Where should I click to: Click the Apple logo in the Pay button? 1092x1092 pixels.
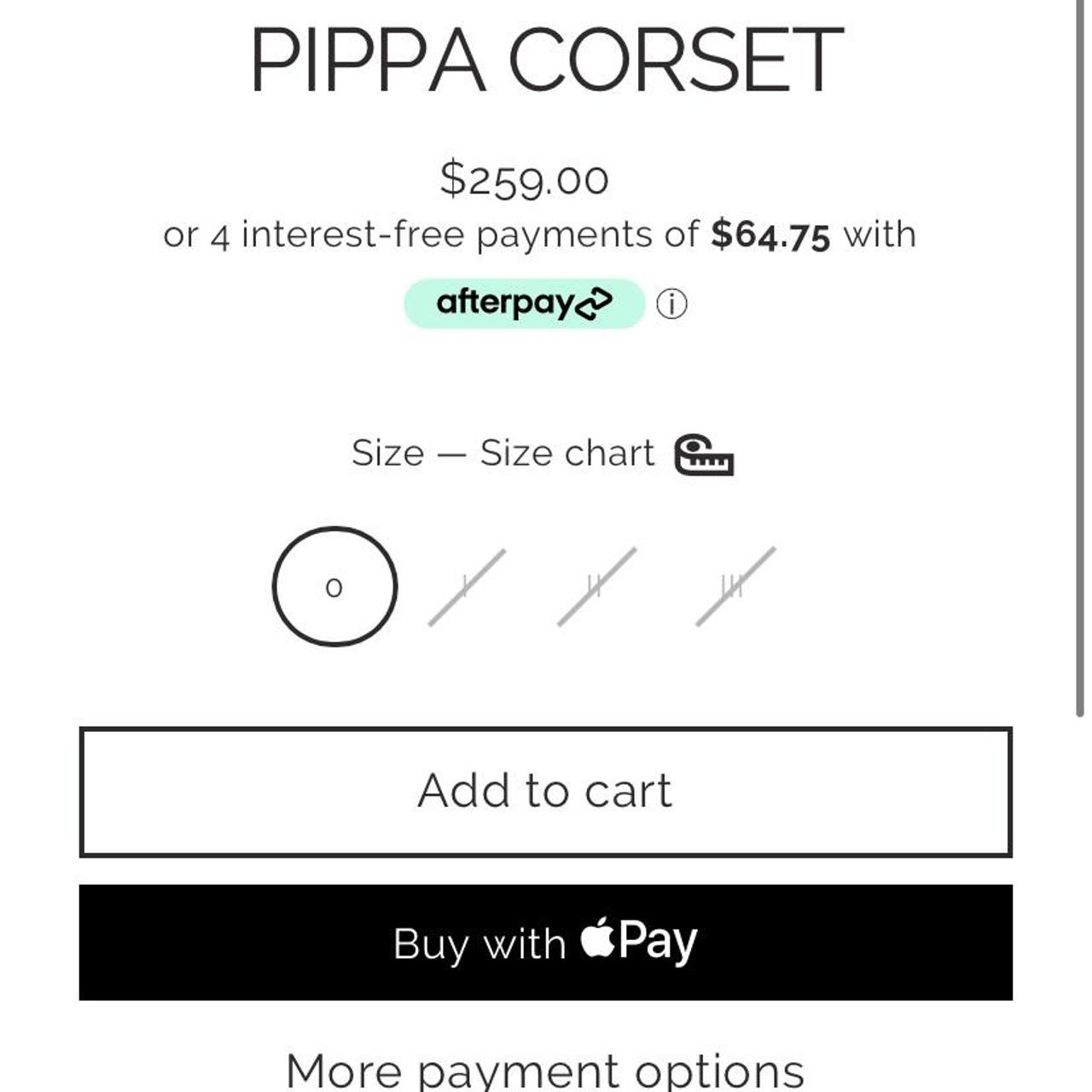(601, 942)
